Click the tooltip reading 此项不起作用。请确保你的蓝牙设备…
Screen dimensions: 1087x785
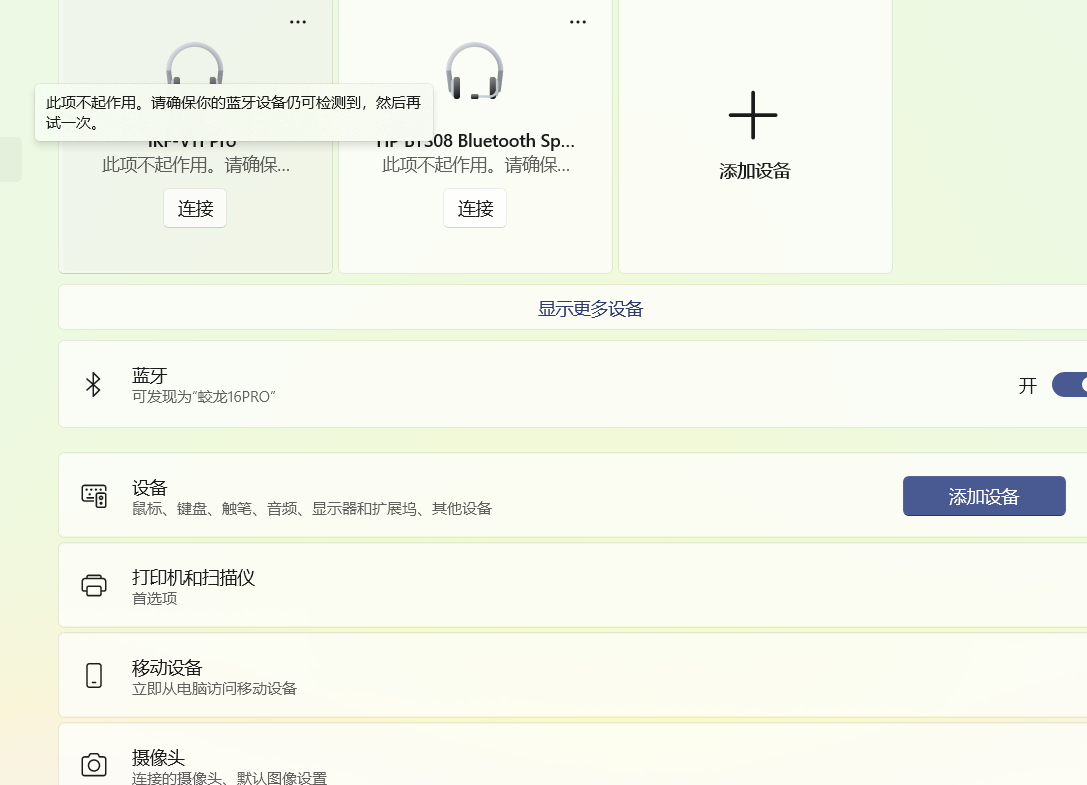[234, 112]
